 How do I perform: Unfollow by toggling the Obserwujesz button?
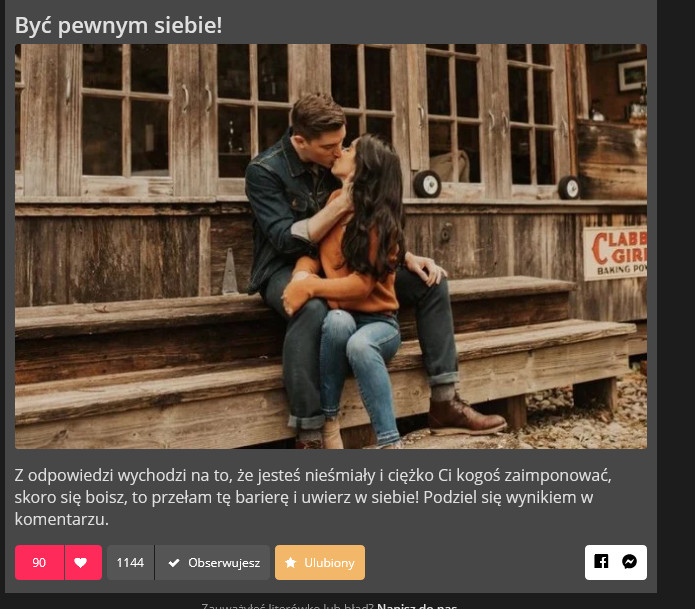coord(212,562)
